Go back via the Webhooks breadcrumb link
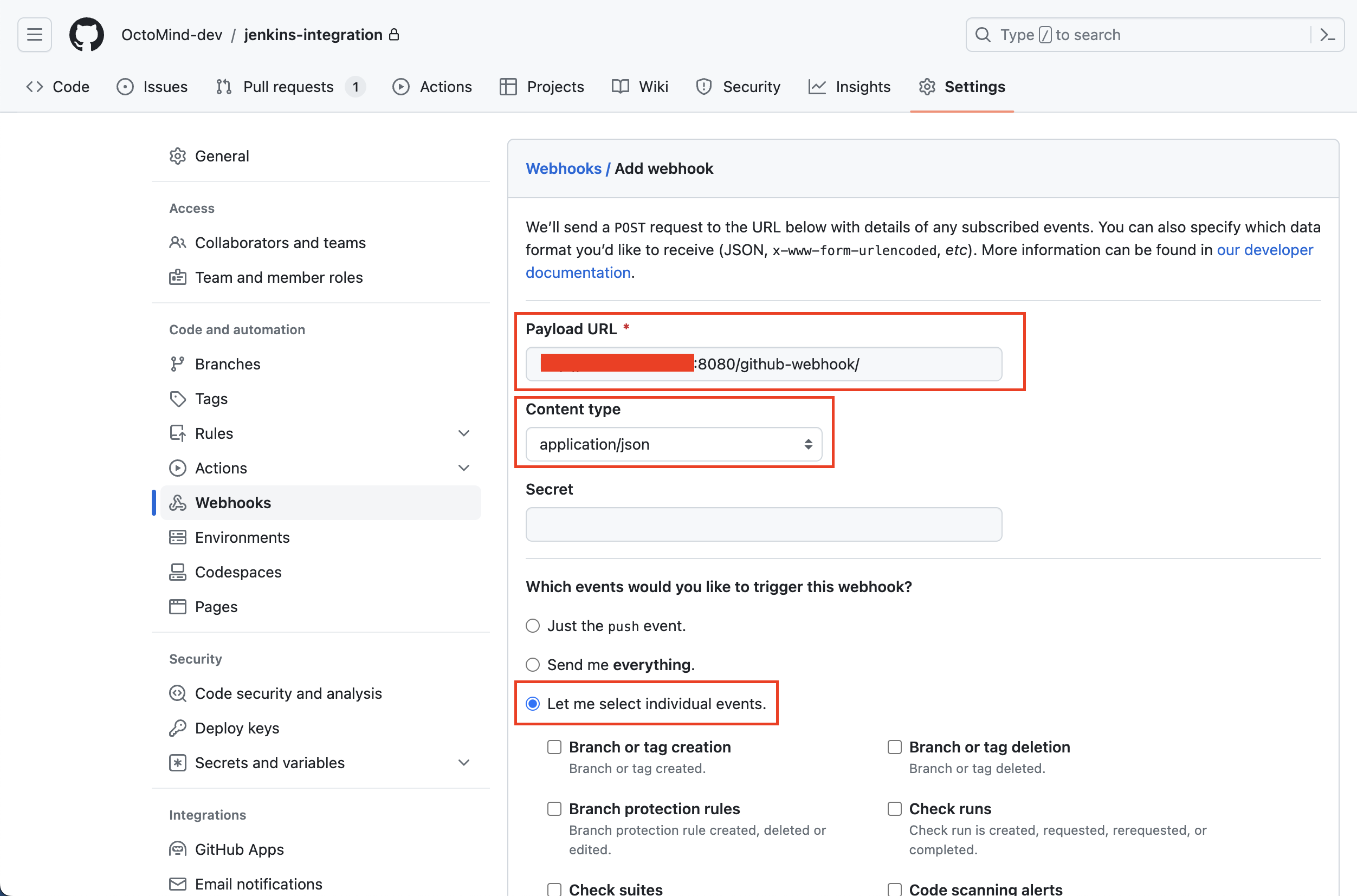The height and width of the screenshot is (896, 1357). pyautogui.click(x=564, y=168)
